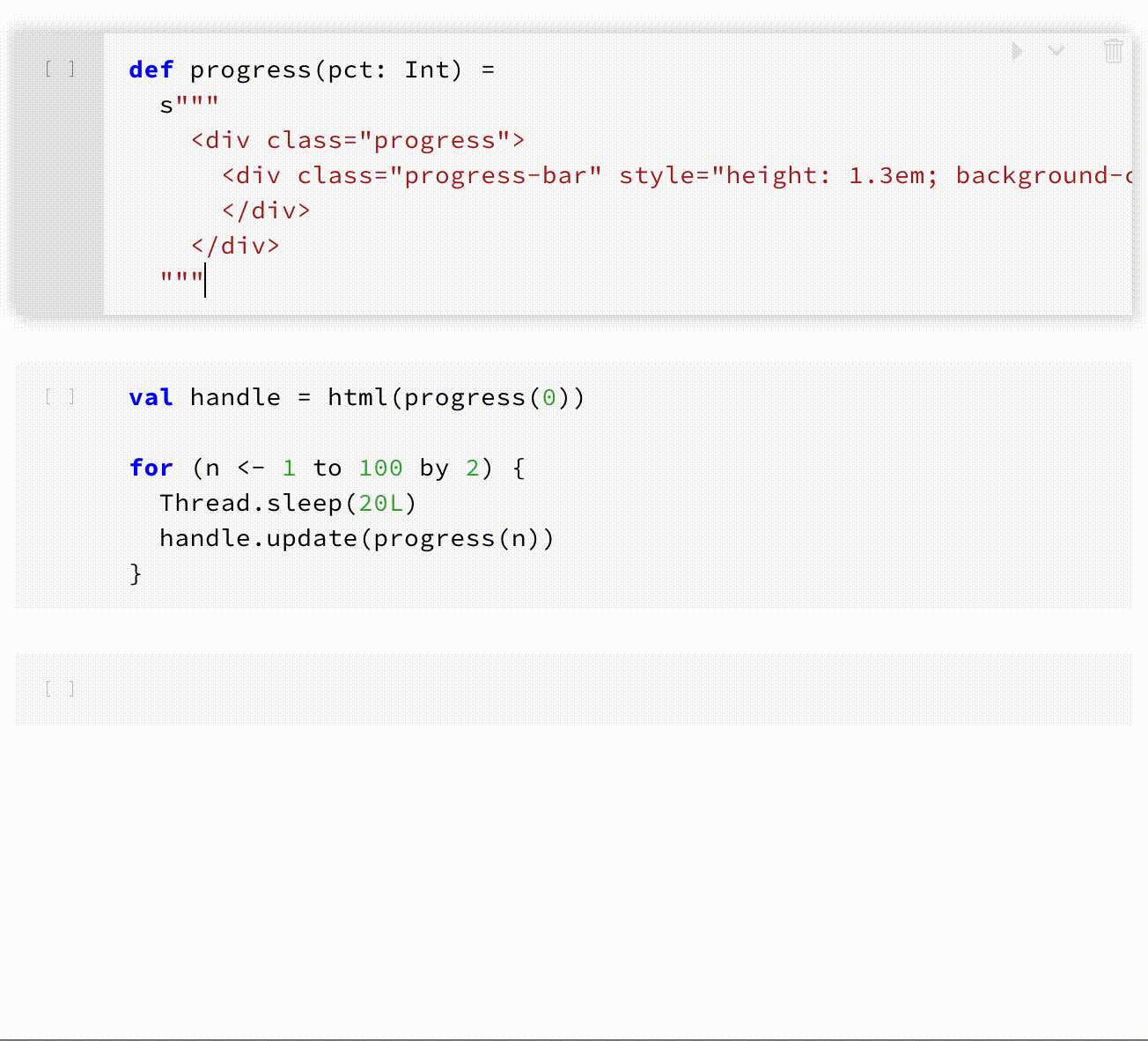Click the for loop's closing brace
This screenshot has width=1148, height=1041.
(136, 573)
